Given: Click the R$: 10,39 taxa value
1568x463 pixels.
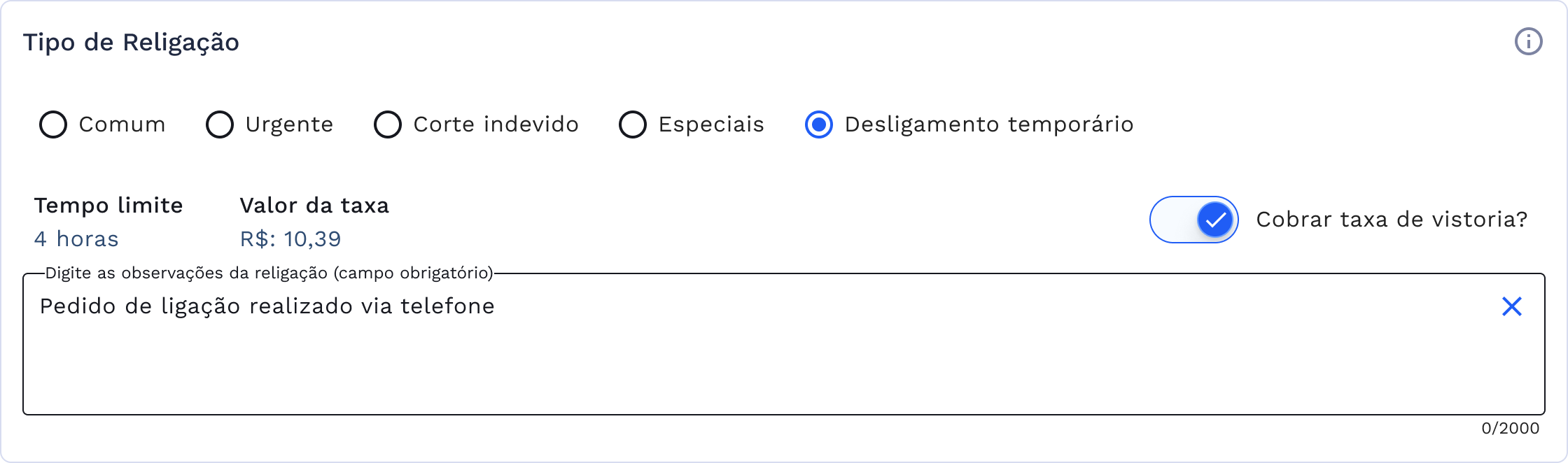Looking at the screenshot, I should click(x=289, y=238).
